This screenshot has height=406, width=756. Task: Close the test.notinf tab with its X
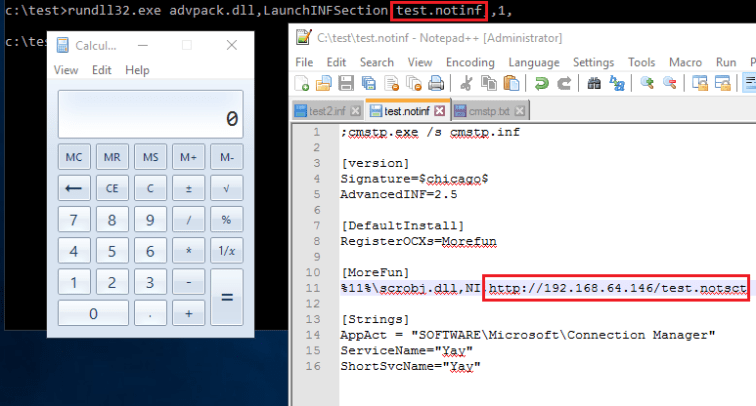click(439, 110)
